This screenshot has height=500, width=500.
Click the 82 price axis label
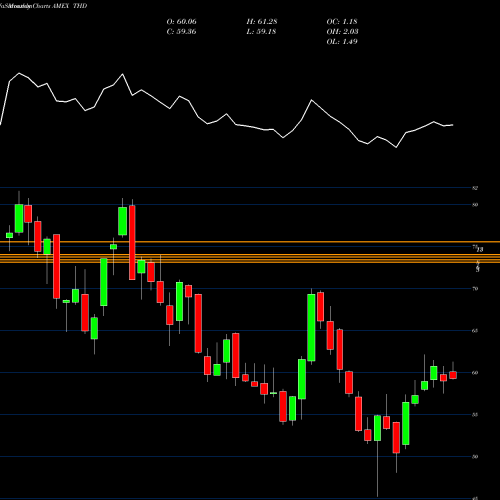[x=475, y=188]
